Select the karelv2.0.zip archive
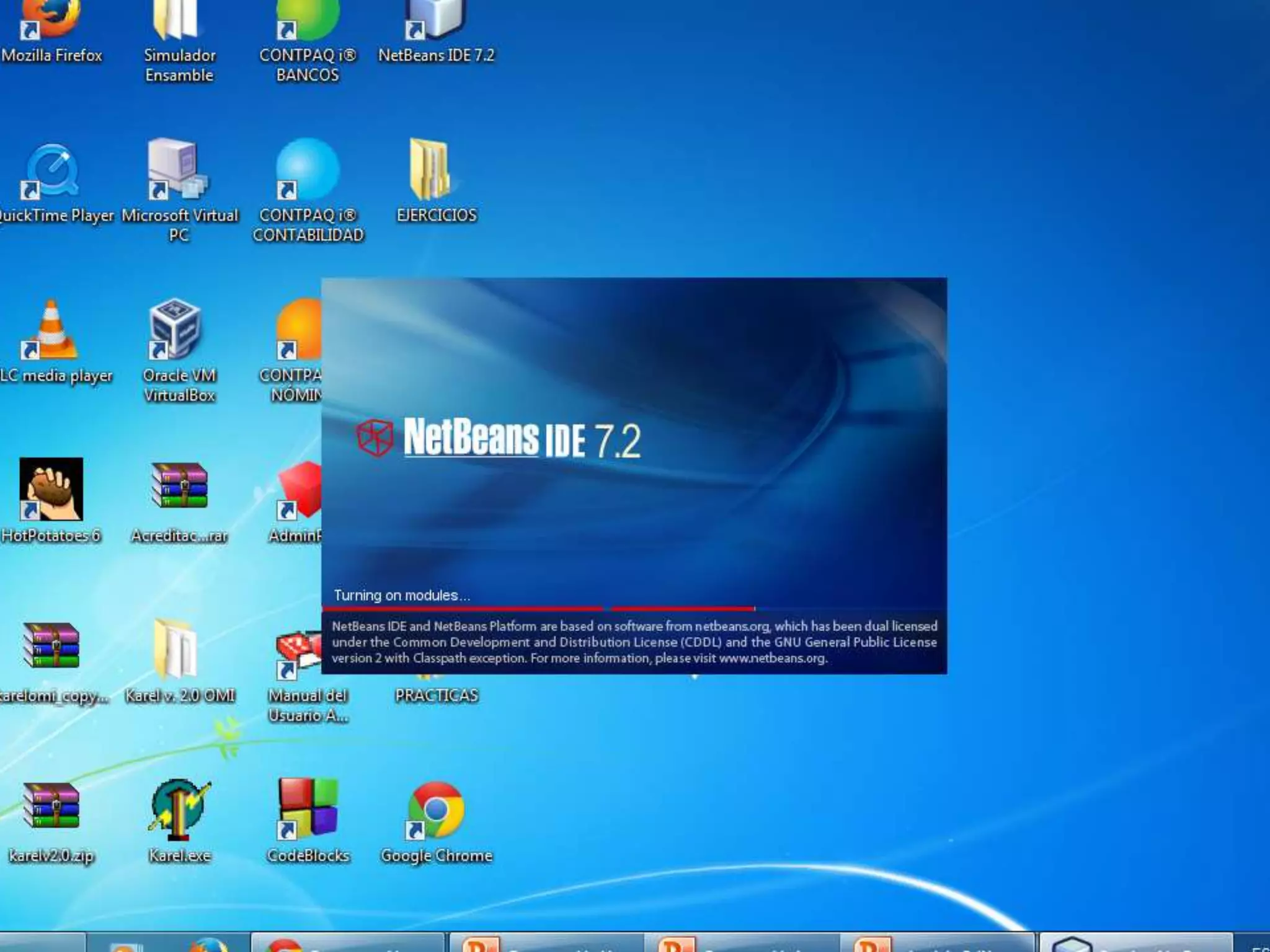This screenshot has height=952, width=1270. click(x=51, y=806)
